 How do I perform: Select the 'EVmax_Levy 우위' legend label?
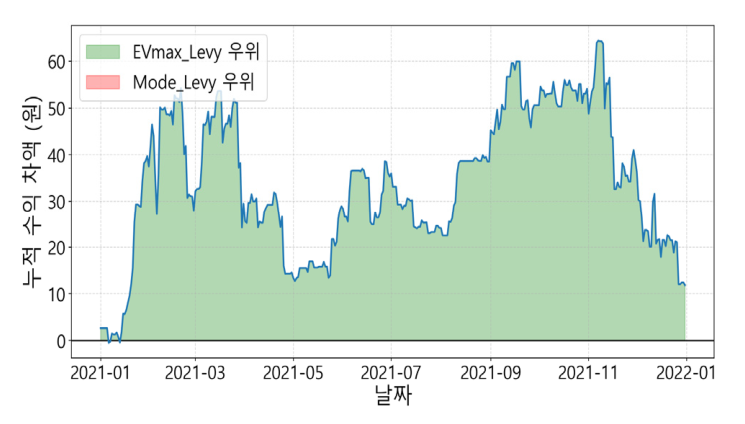tap(189, 51)
